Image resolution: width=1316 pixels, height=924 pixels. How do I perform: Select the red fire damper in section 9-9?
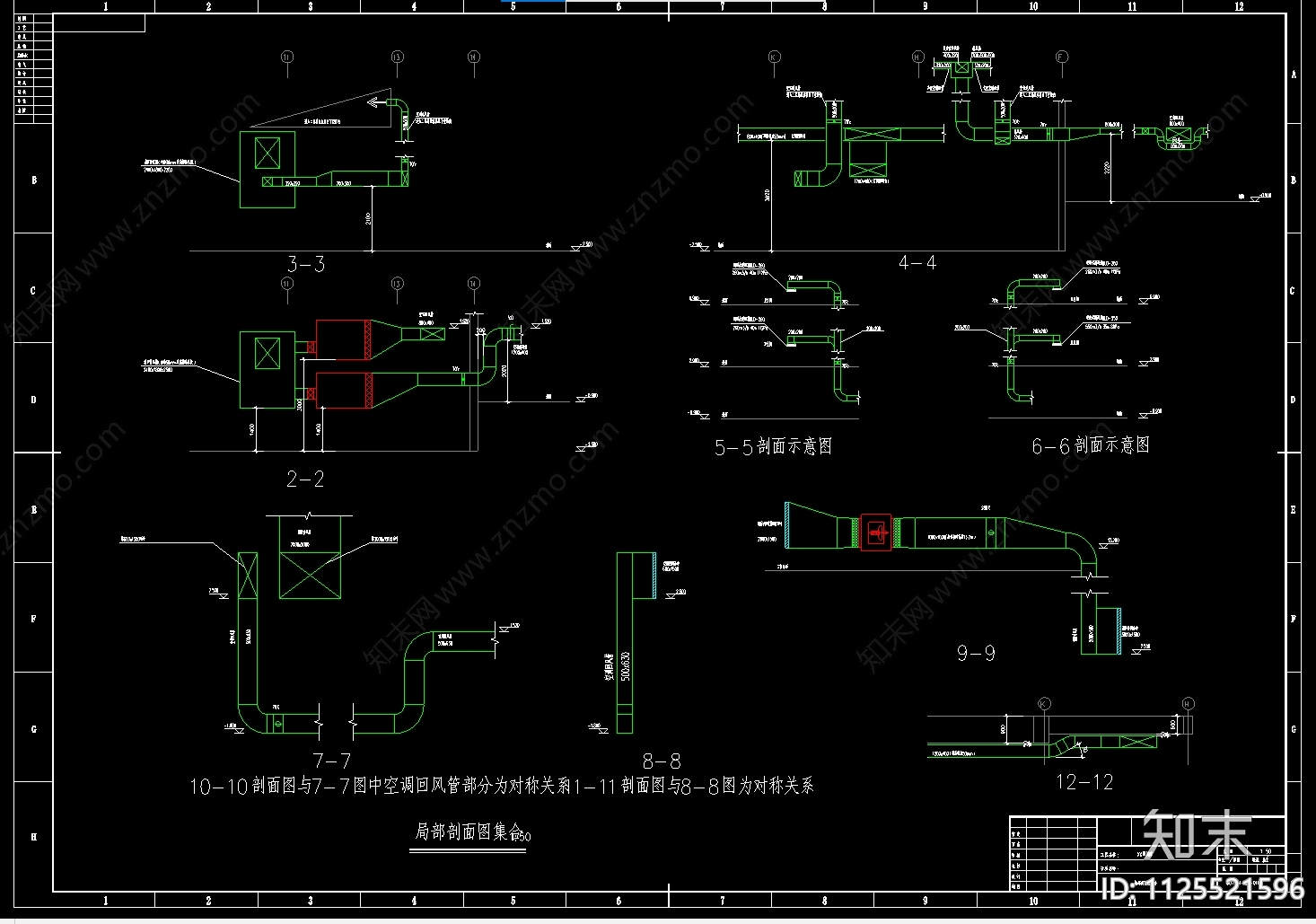[x=876, y=532]
